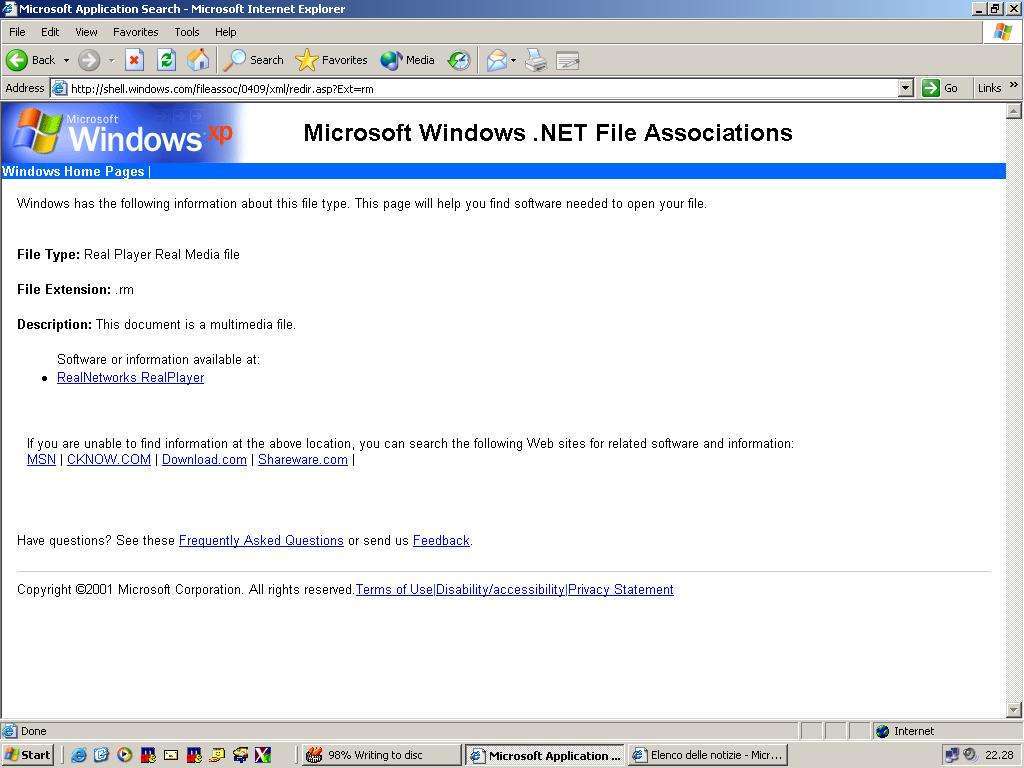Image resolution: width=1024 pixels, height=768 pixels.
Task: Open the Privacy Statement link
Action: pyautogui.click(x=620, y=589)
